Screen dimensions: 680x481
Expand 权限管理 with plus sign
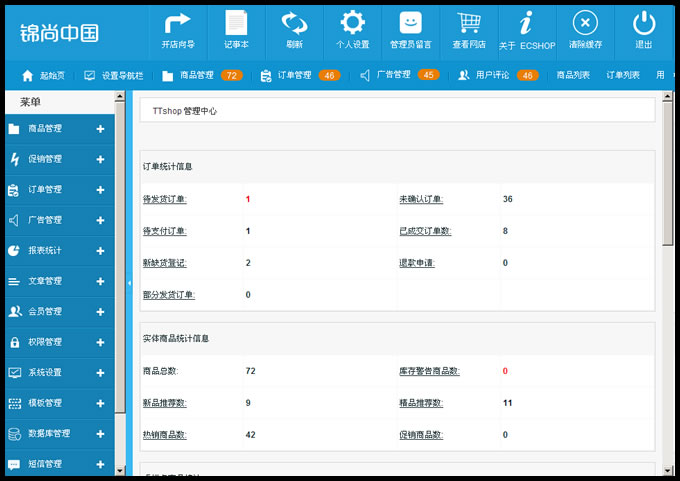100,343
